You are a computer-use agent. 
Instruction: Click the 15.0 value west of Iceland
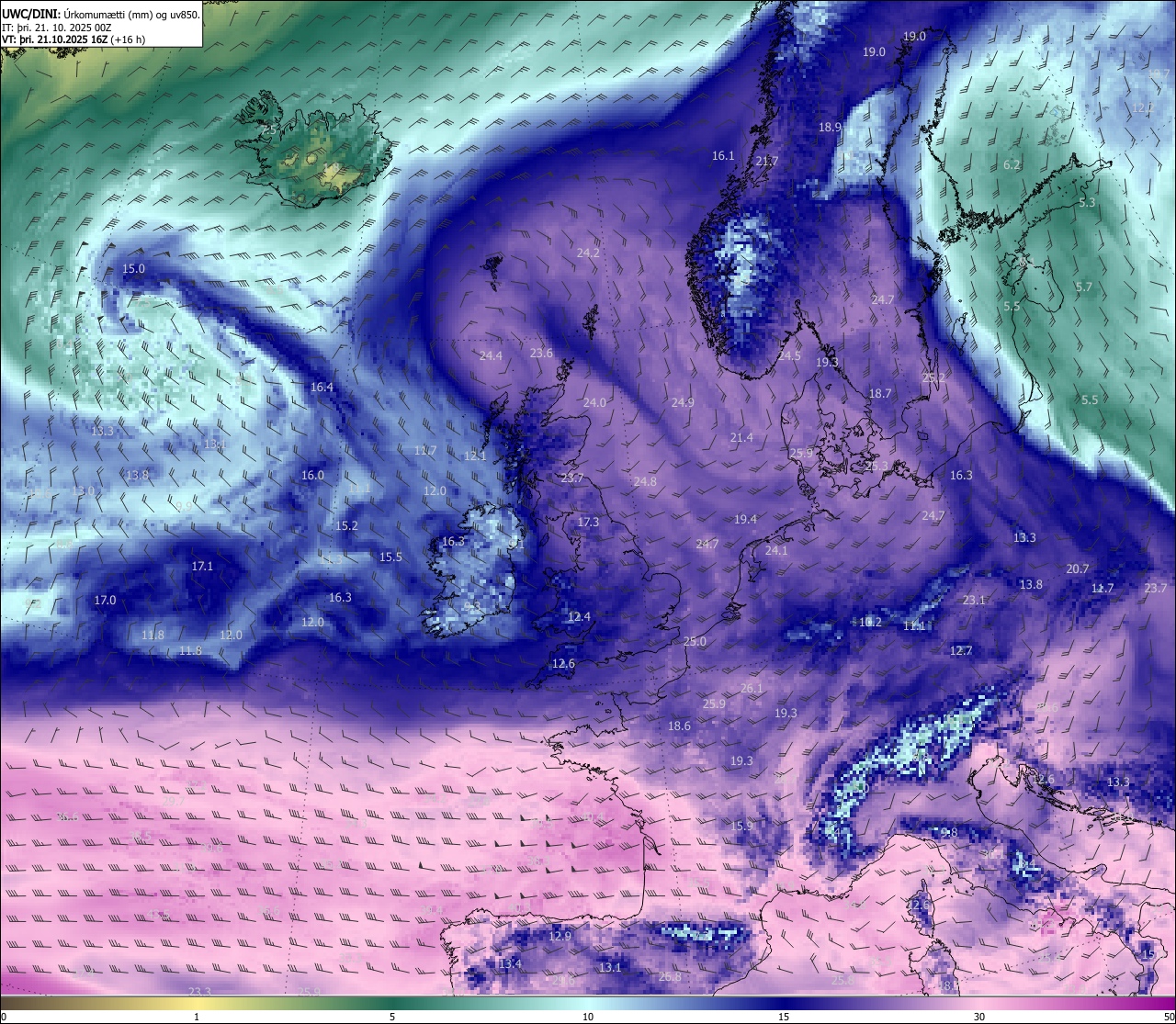point(133,269)
